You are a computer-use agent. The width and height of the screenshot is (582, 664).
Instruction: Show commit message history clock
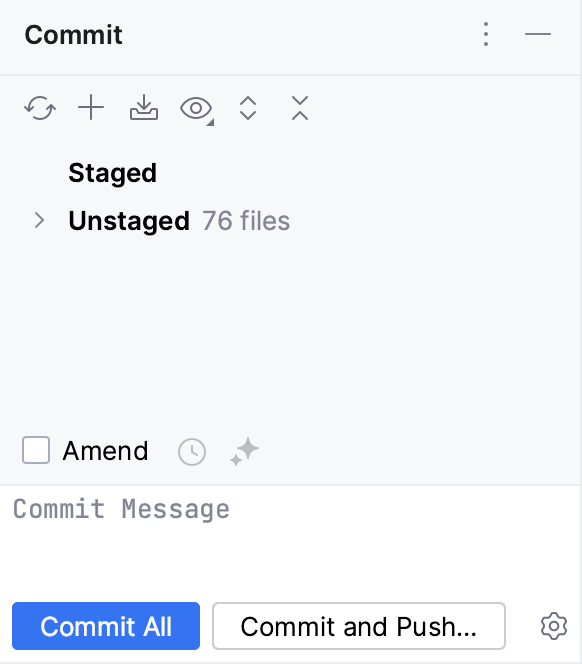coord(192,452)
